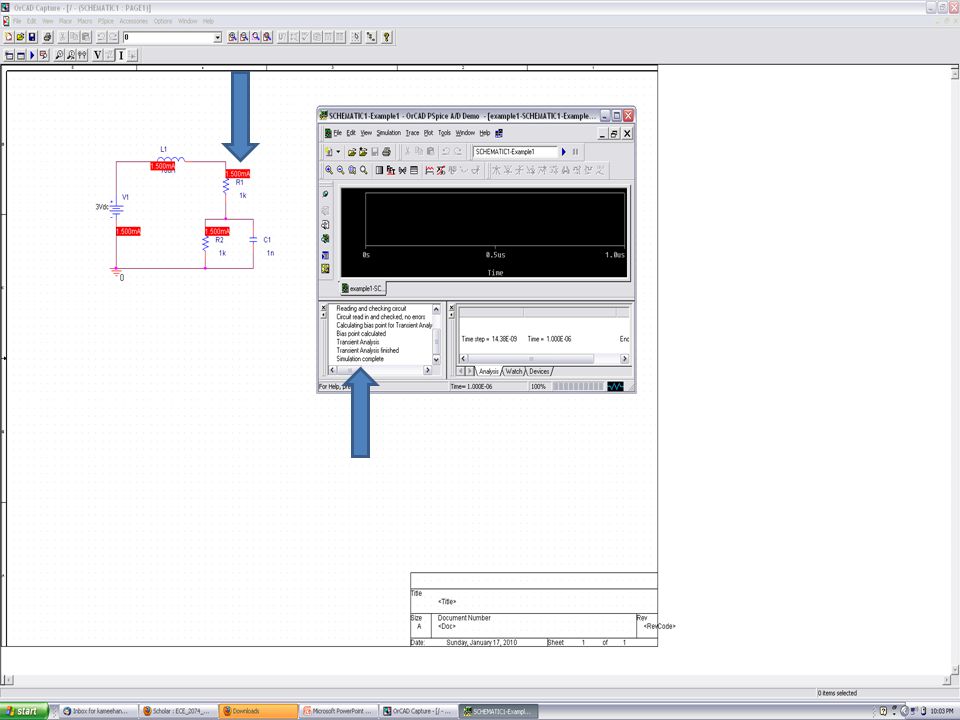Open Capture help via the question mark icon
The height and width of the screenshot is (720, 960).
coord(386,37)
